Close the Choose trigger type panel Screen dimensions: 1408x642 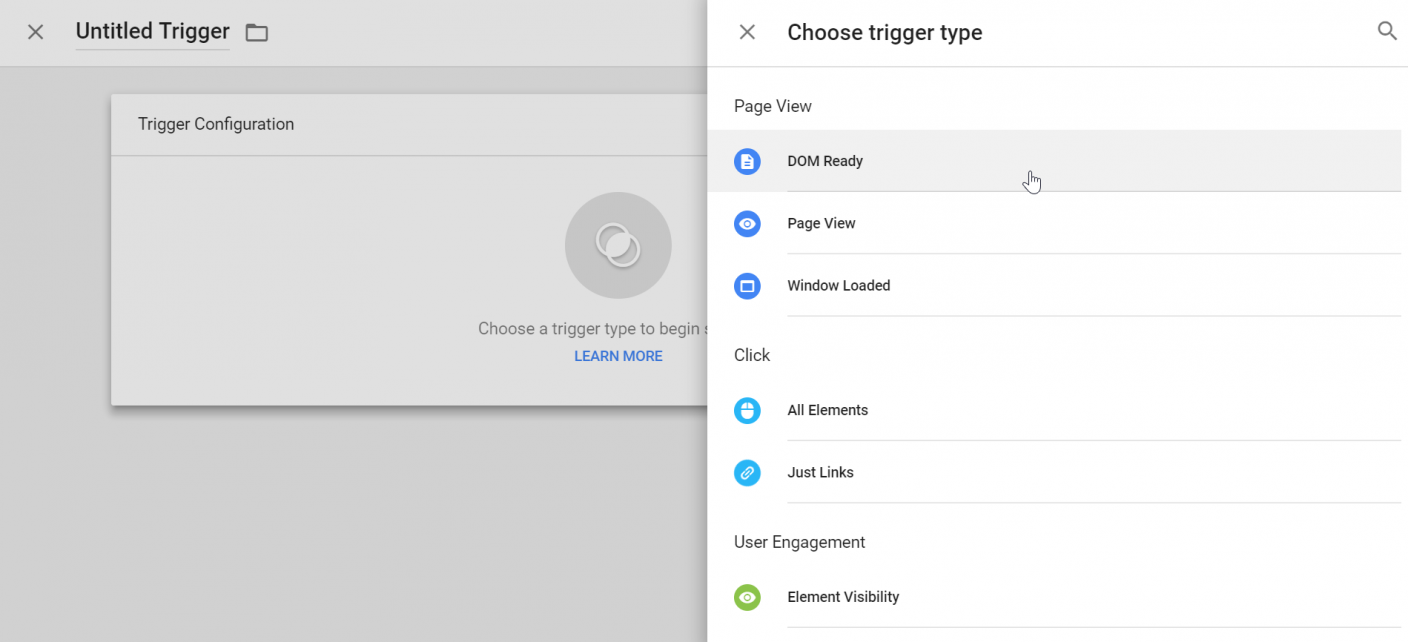[747, 31]
